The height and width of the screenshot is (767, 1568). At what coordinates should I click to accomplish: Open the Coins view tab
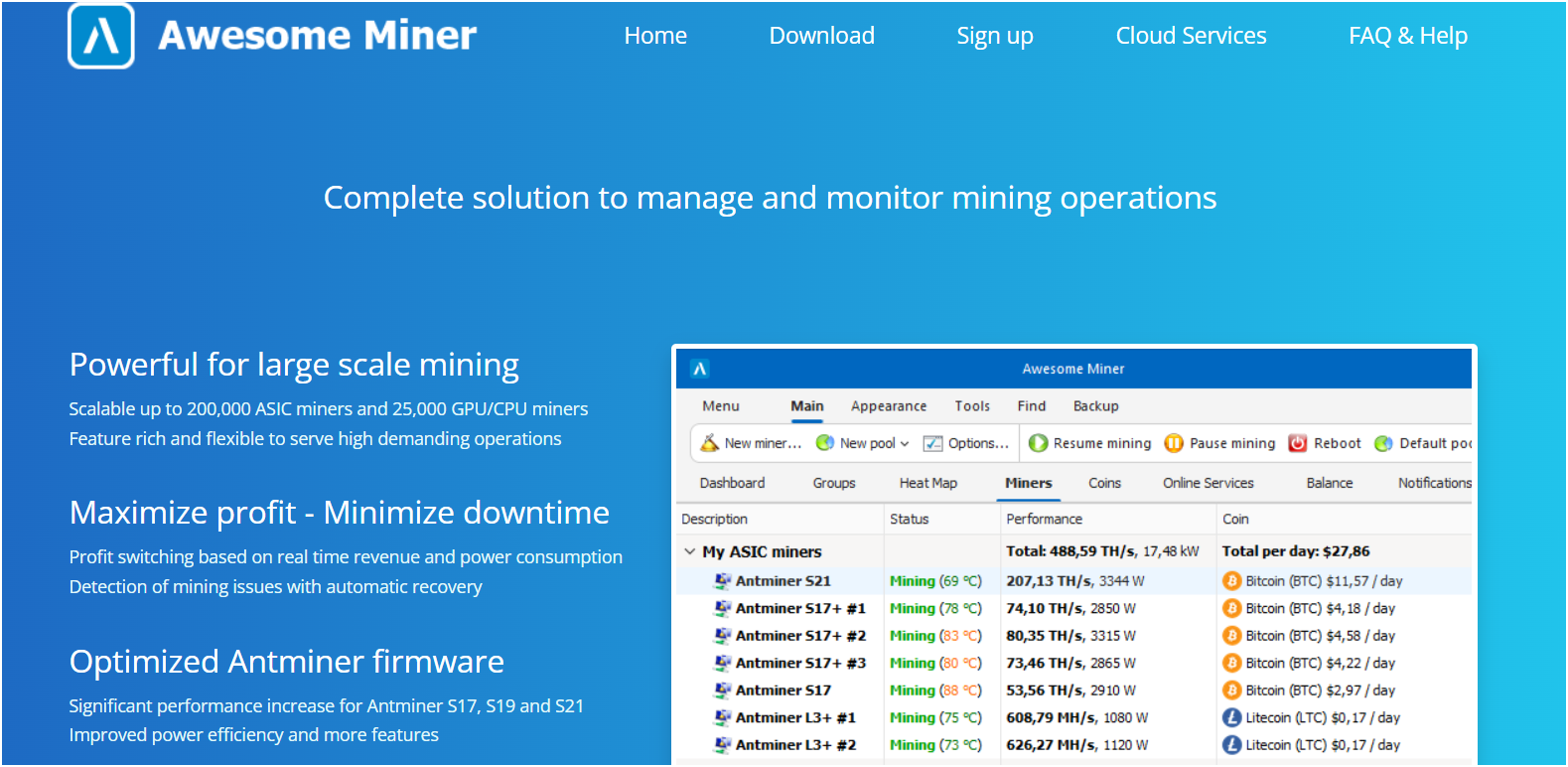coord(1104,483)
